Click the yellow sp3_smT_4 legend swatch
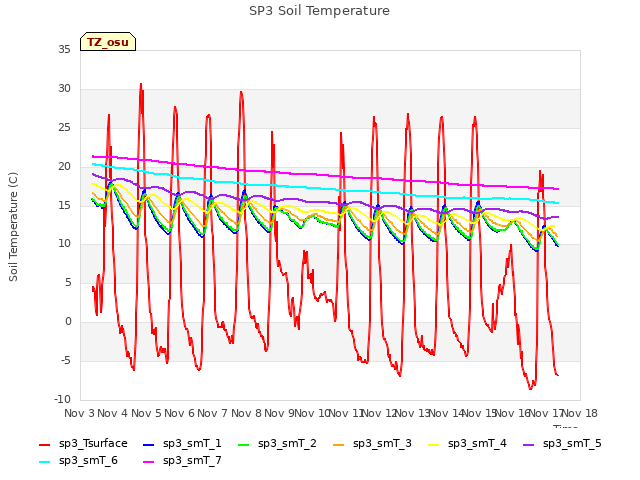This screenshot has height=480, width=640. tap(434, 445)
